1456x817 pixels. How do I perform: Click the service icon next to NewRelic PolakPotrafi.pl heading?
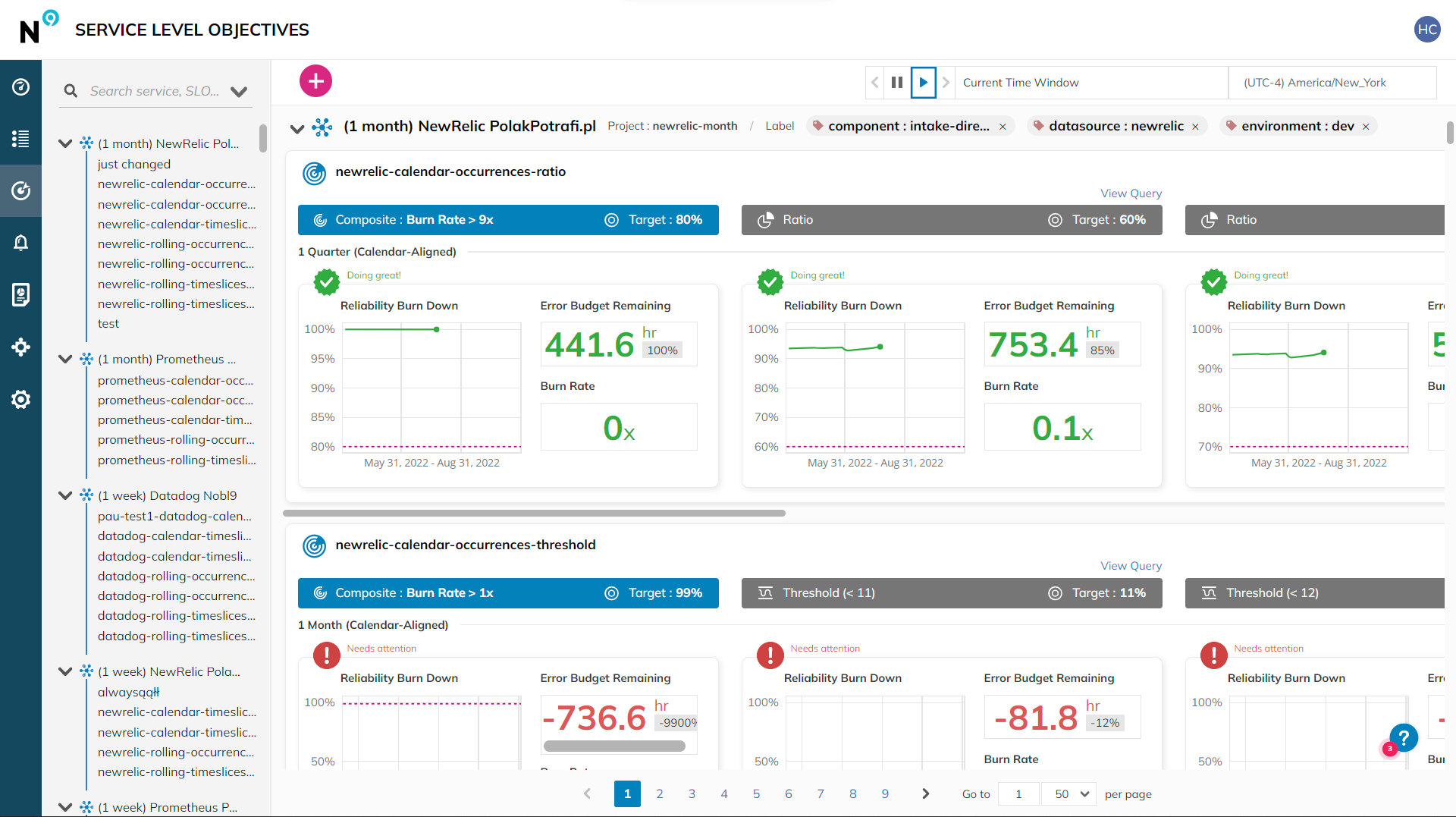click(322, 127)
